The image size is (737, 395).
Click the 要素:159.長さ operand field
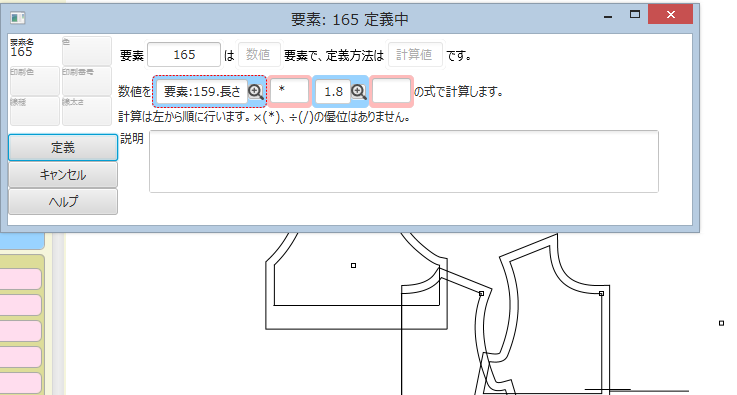point(202,92)
